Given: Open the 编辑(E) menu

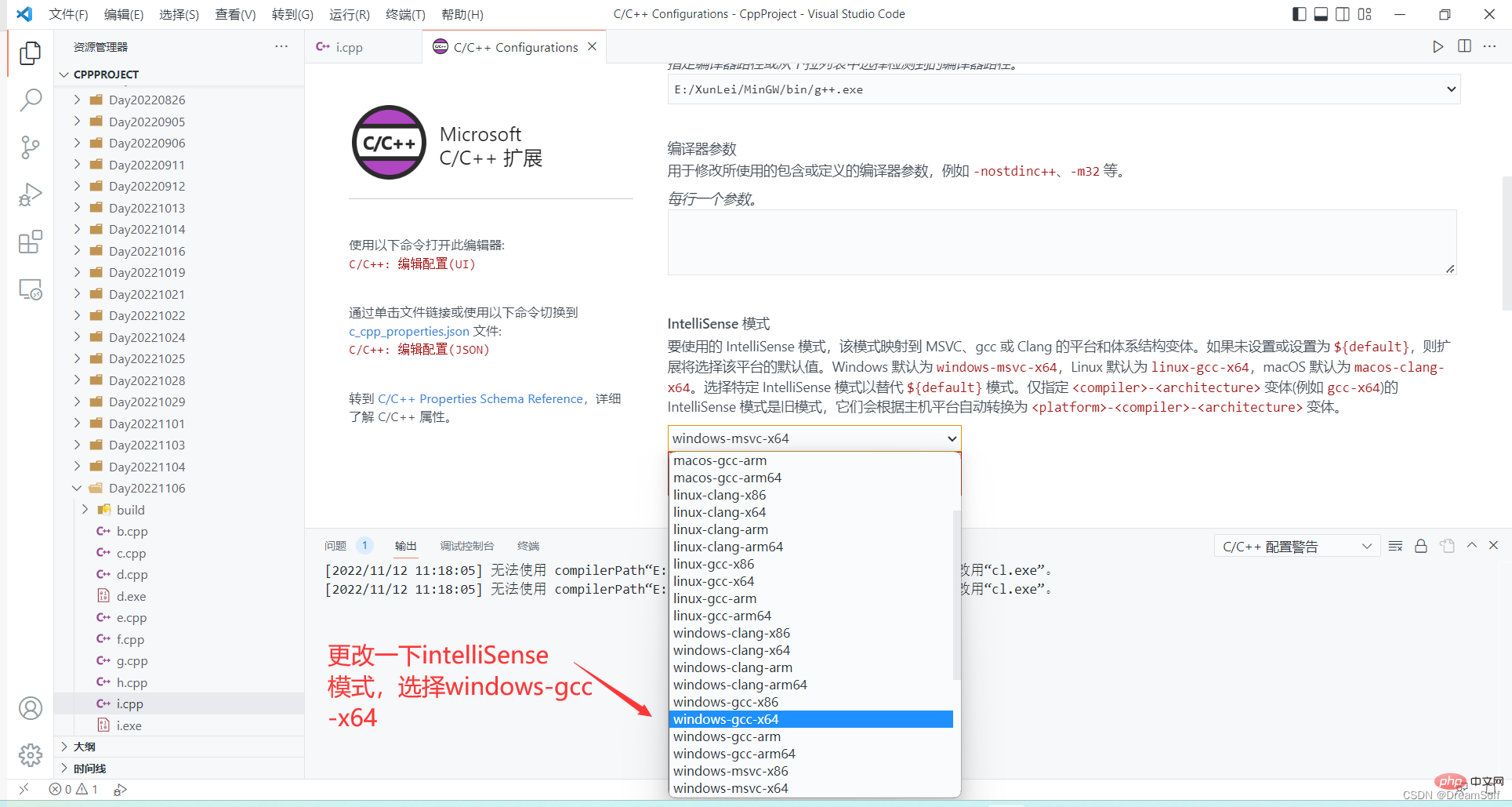Looking at the screenshot, I should point(124,14).
